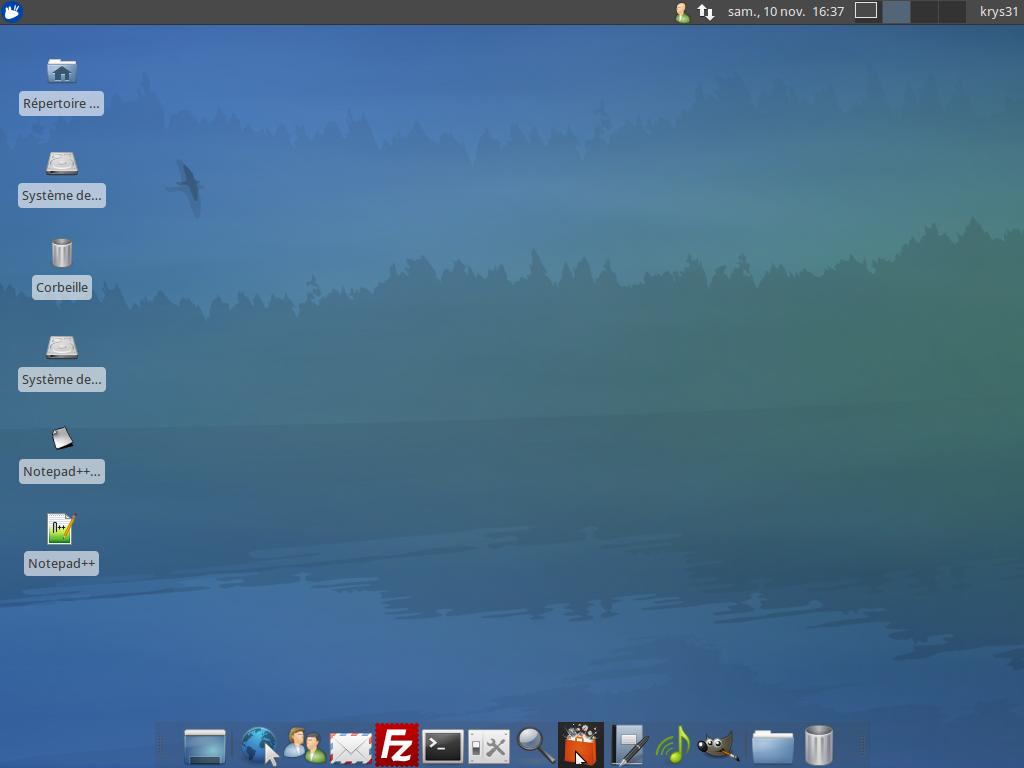
Task: Launch FileZilla from the dock
Action: tap(397, 745)
